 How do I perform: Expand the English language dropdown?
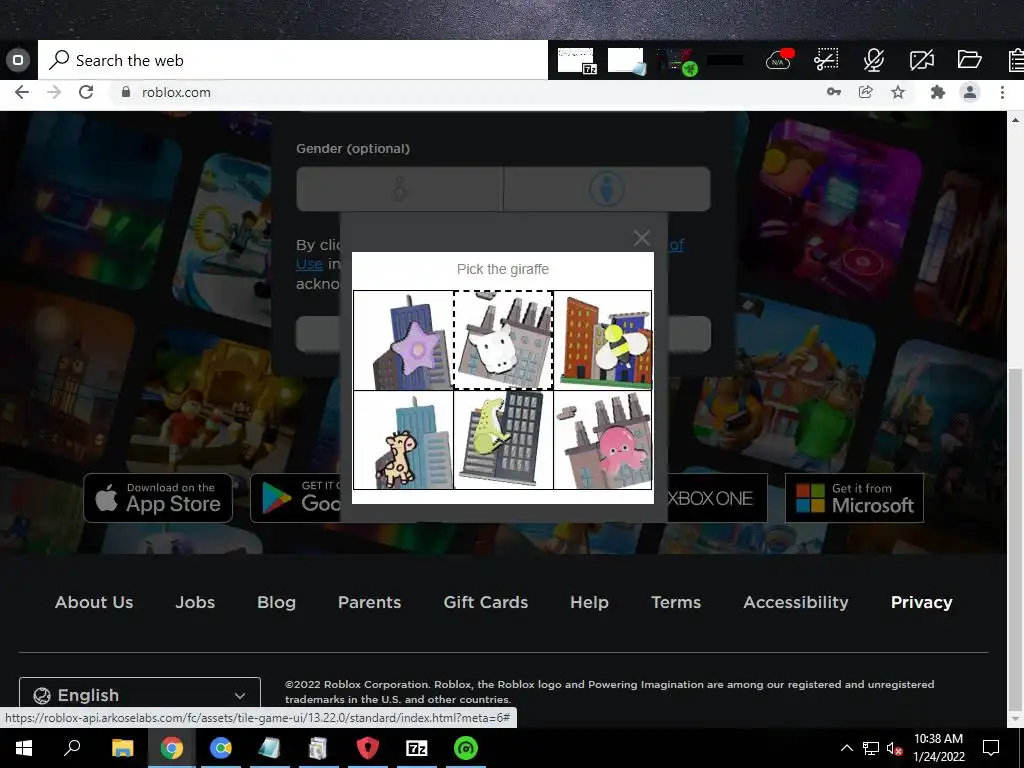[140, 694]
